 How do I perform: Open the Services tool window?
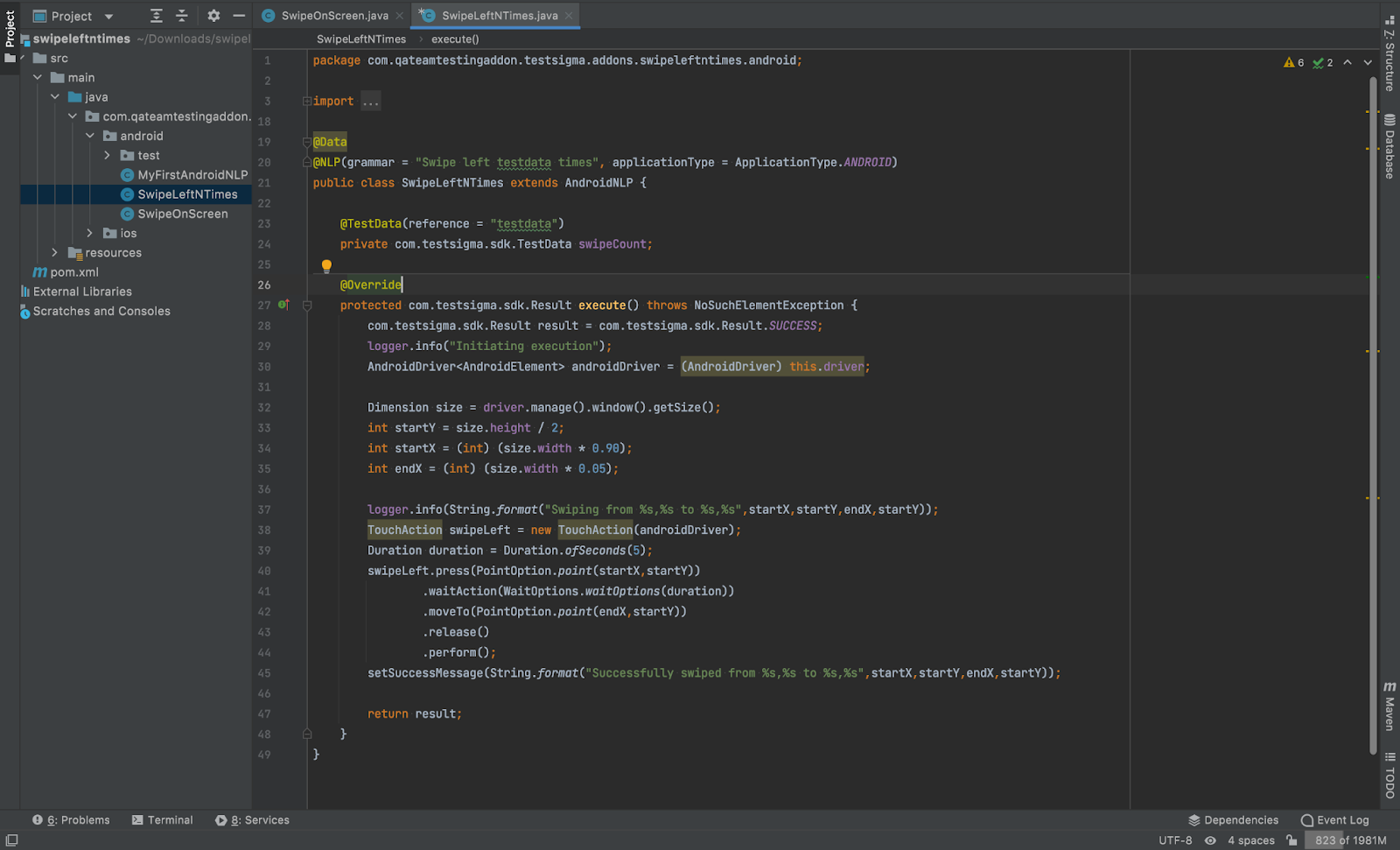[x=252, y=820]
